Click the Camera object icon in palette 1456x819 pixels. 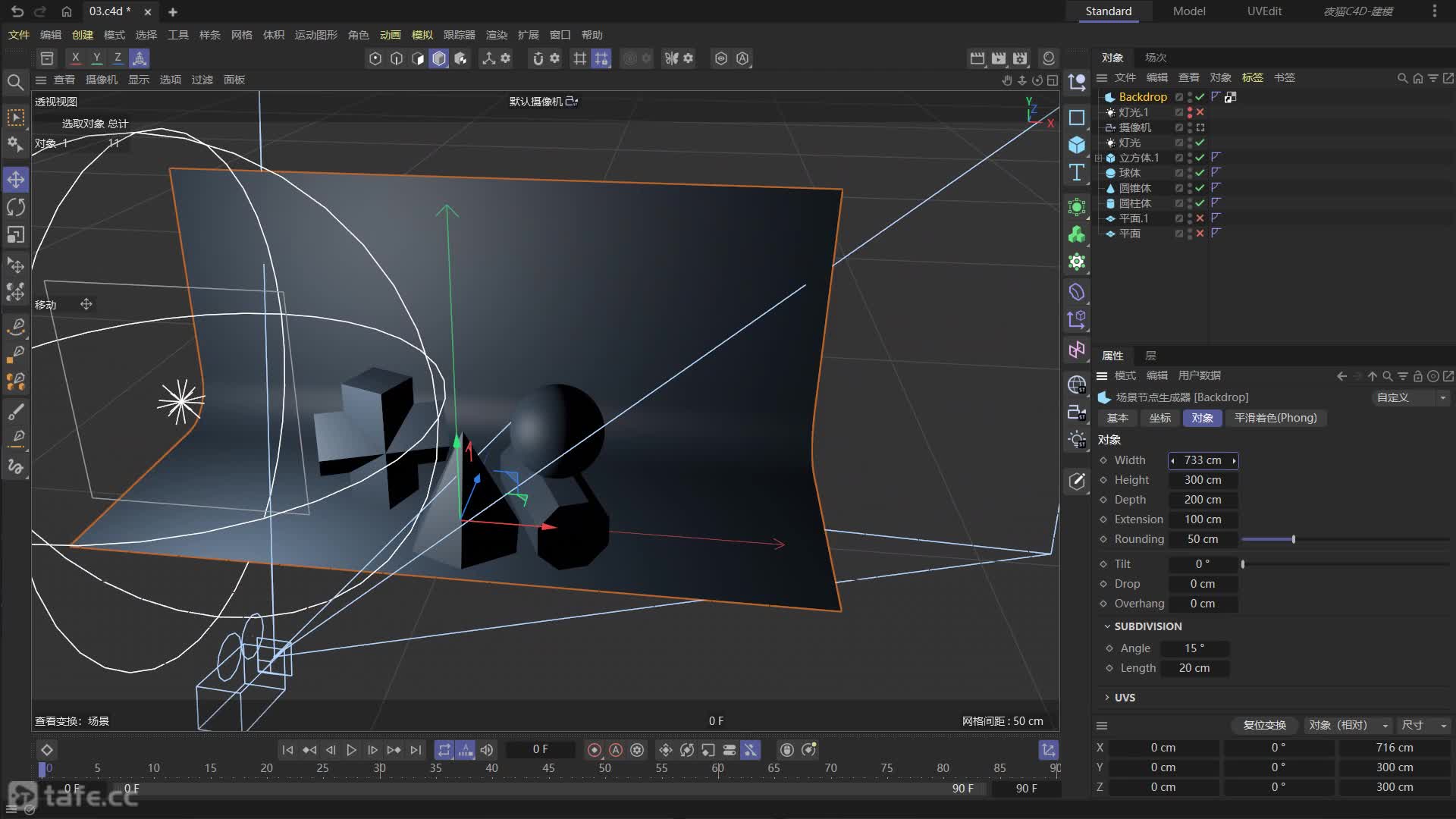click(1076, 413)
